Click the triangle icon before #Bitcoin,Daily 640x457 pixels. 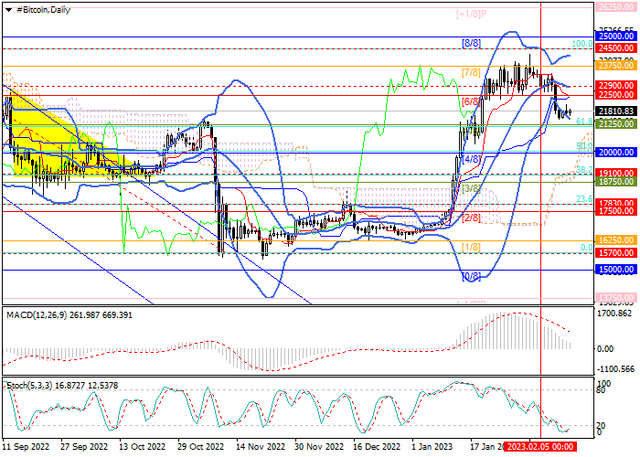point(7,8)
